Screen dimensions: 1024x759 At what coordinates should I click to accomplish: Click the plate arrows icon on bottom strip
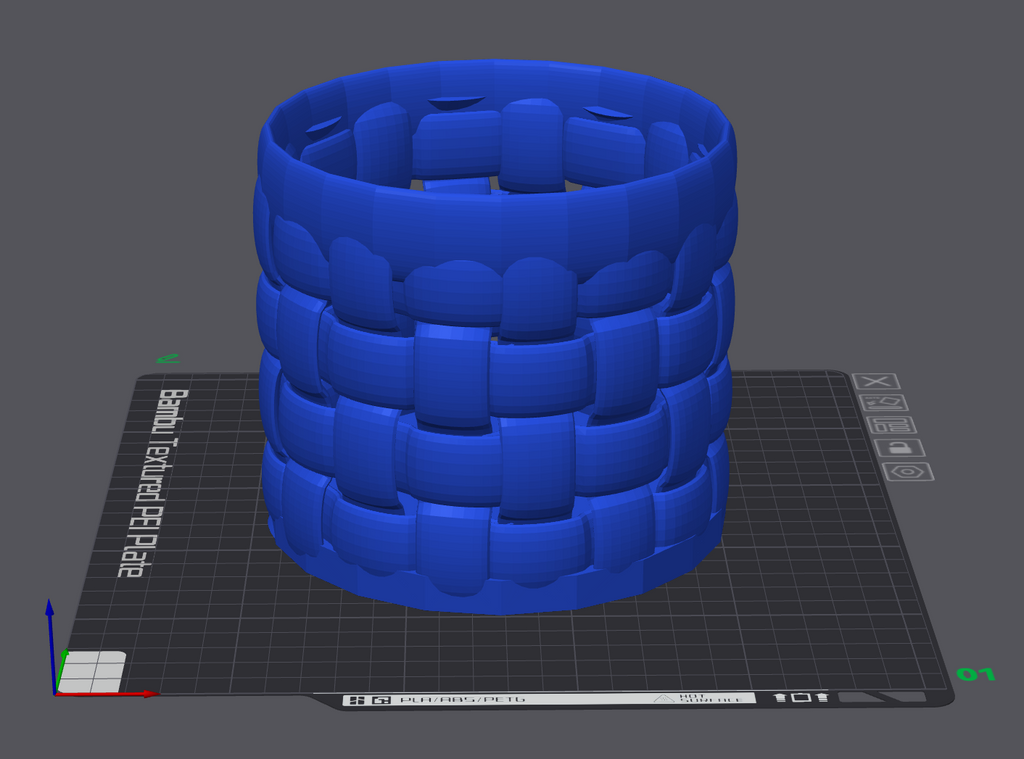click(x=801, y=698)
